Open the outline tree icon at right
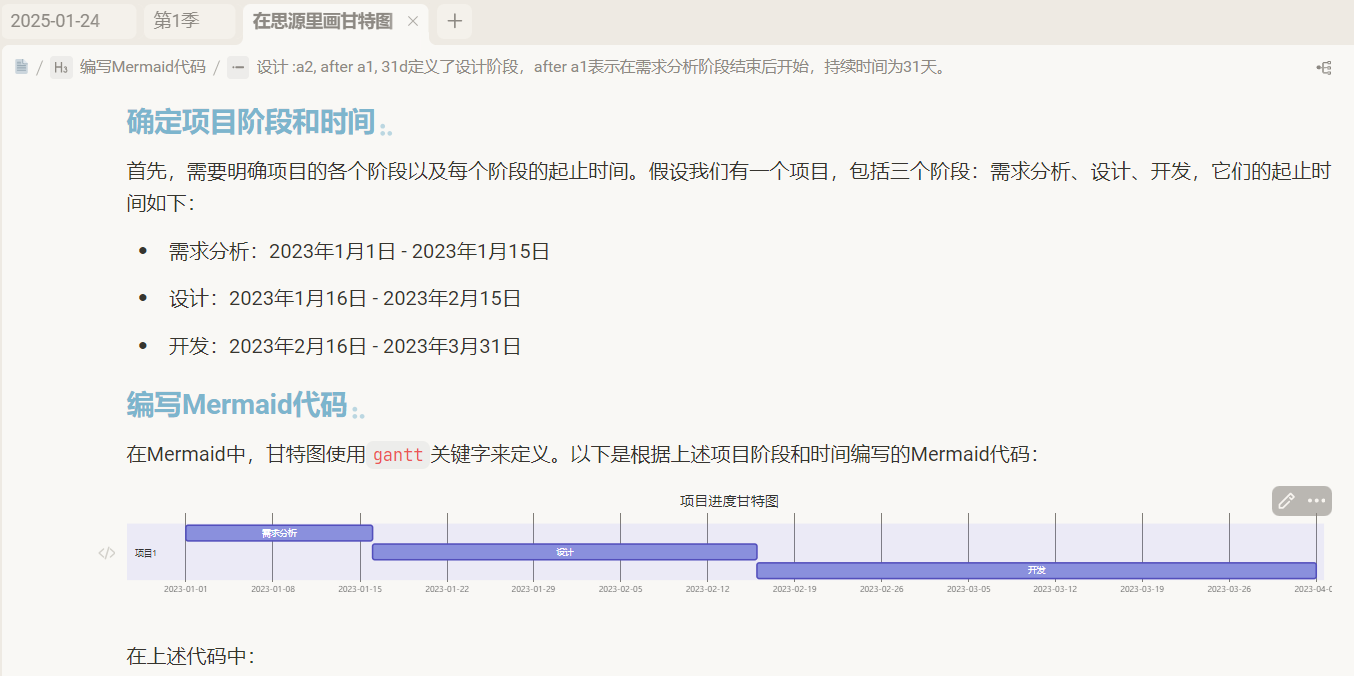Image resolution: width=1354 pixels, height=676 pixels. tap(1324, 67)
